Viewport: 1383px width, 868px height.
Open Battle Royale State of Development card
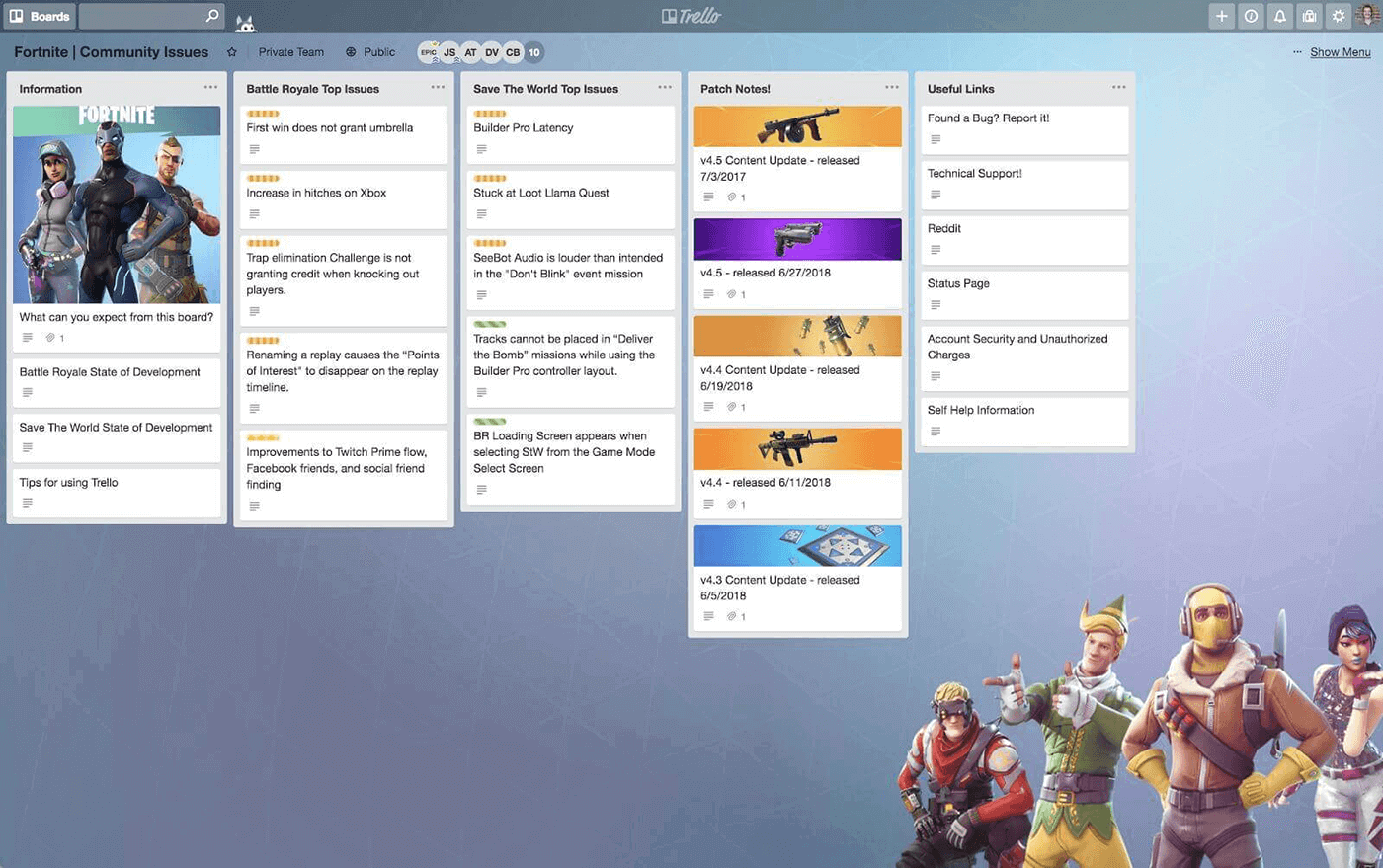click(117, 382)
